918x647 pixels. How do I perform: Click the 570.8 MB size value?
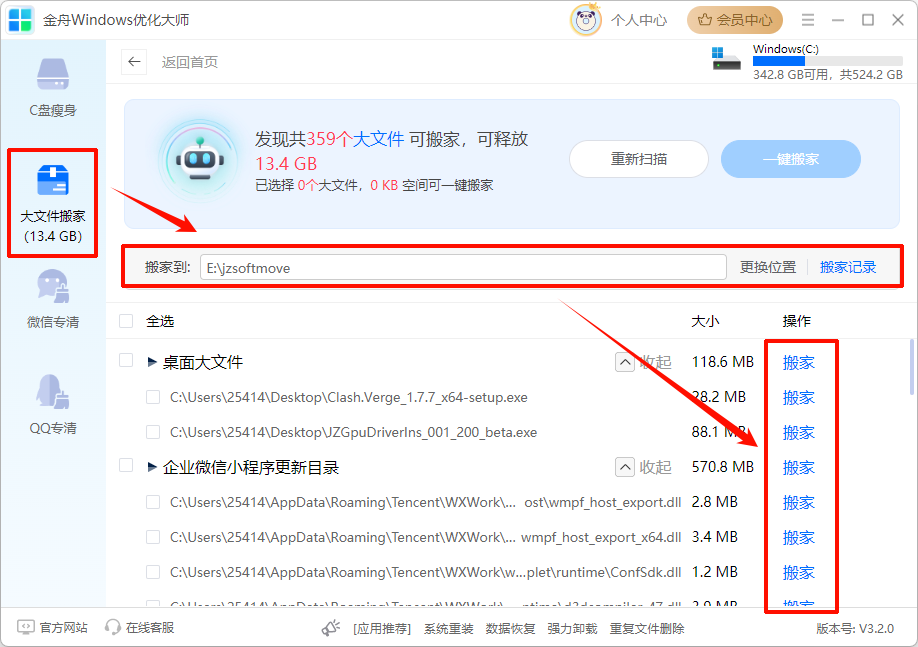722,467
